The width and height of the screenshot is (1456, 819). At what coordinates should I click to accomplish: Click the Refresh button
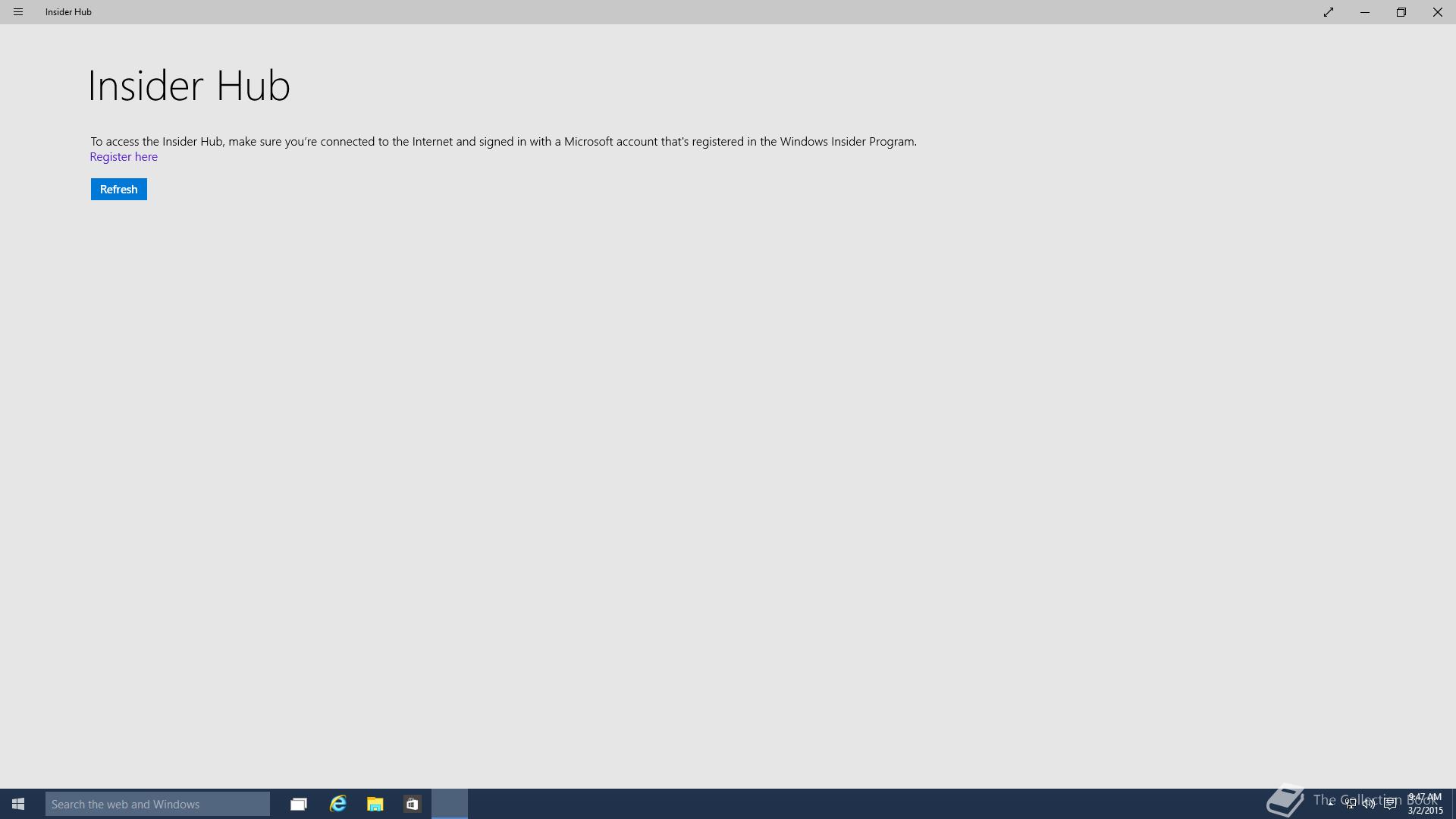[118, 190]
